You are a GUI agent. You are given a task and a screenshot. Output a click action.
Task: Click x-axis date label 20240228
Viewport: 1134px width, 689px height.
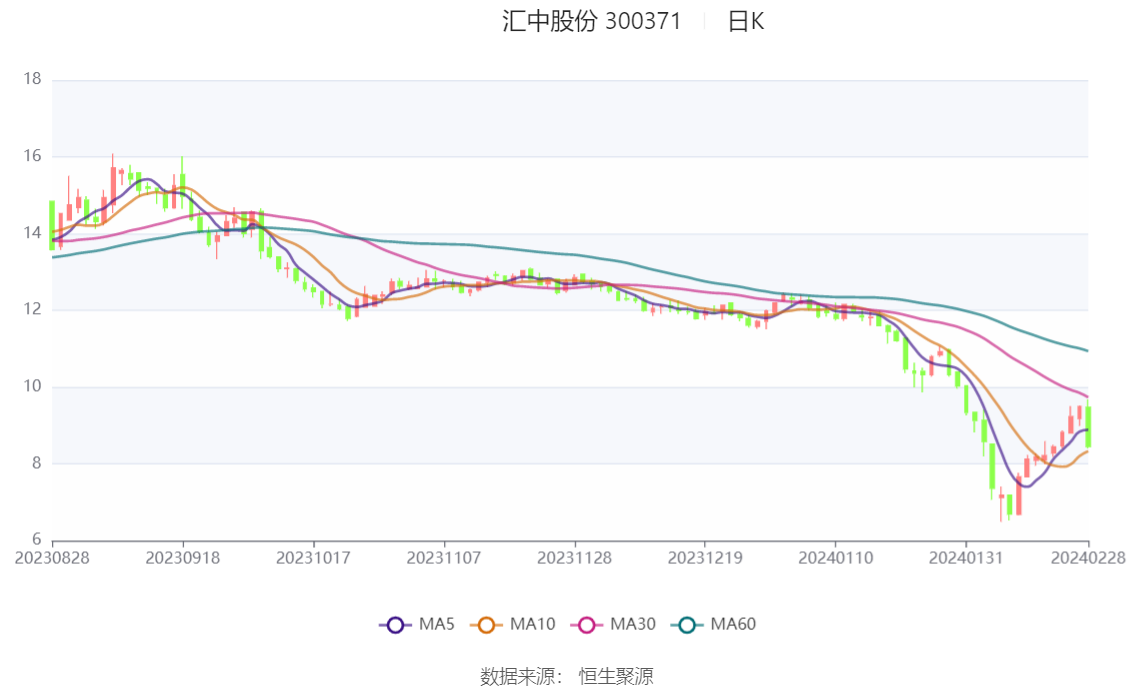pos(1088,558)
